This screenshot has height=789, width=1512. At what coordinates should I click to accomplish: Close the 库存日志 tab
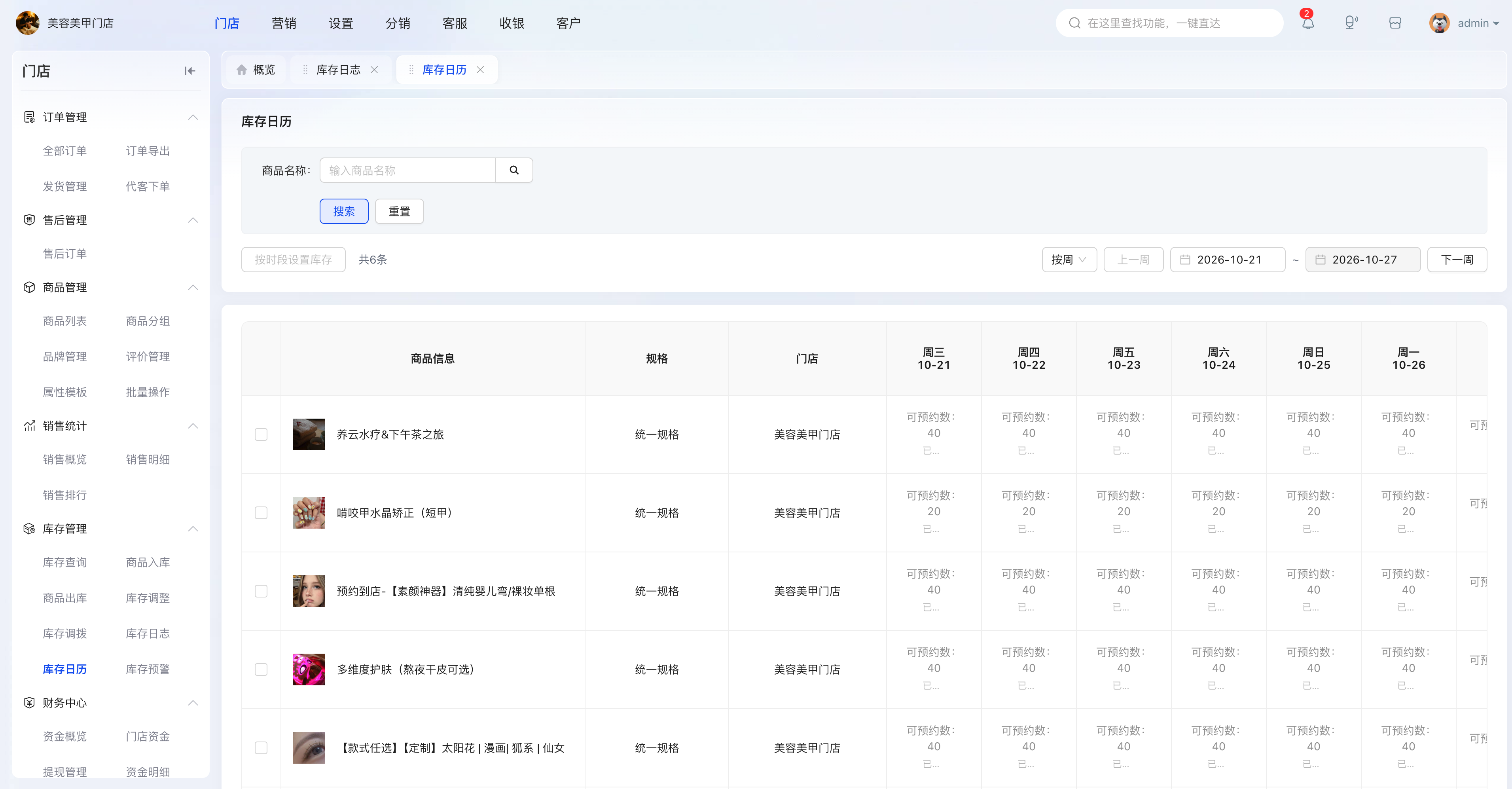374,70
